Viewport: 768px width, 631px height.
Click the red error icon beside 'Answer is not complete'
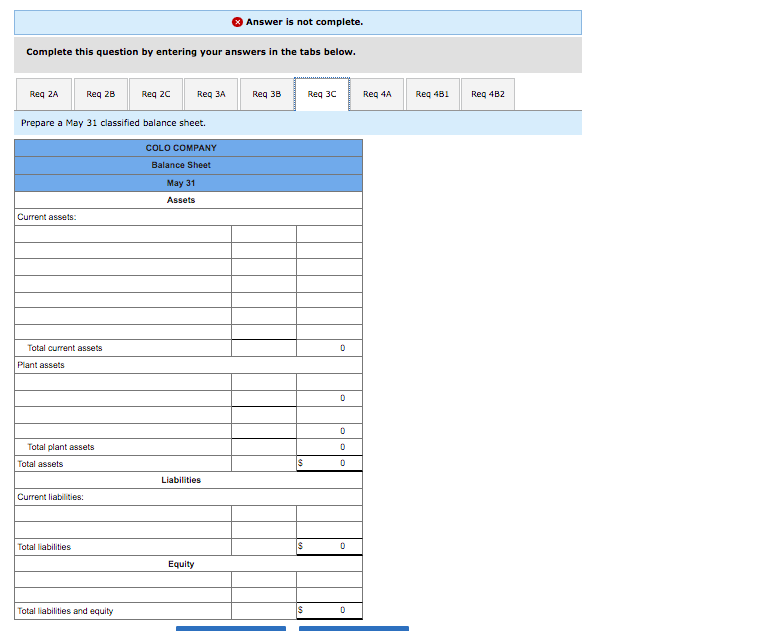point(237,22)
